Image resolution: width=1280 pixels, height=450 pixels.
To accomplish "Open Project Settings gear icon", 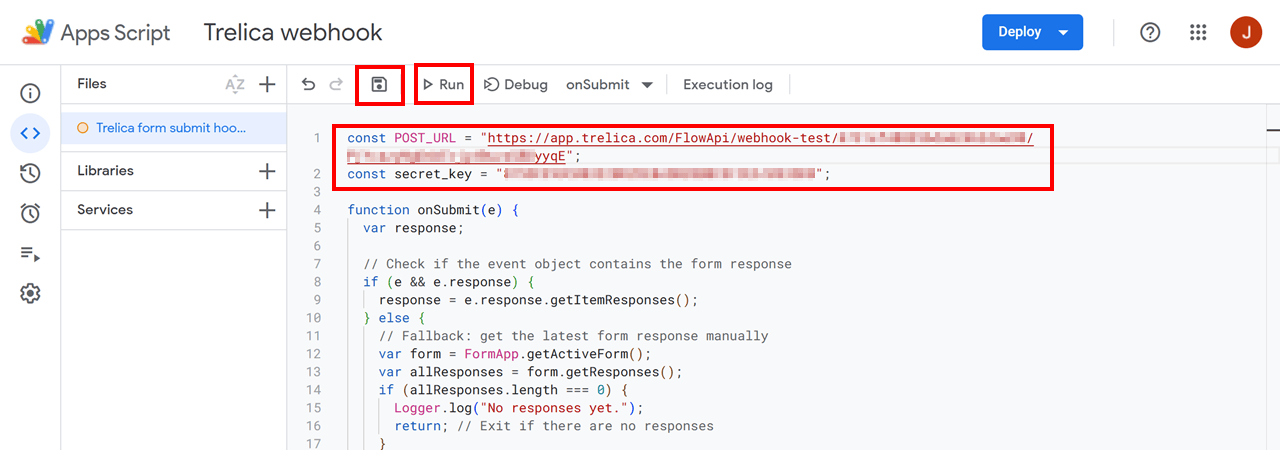I will coord(30,293).
